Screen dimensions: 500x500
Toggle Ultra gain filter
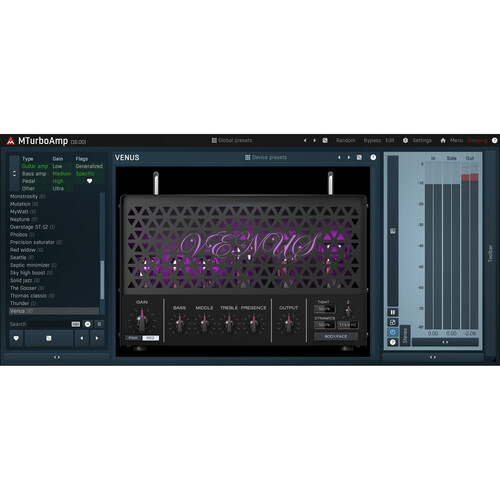coord(58,188)
